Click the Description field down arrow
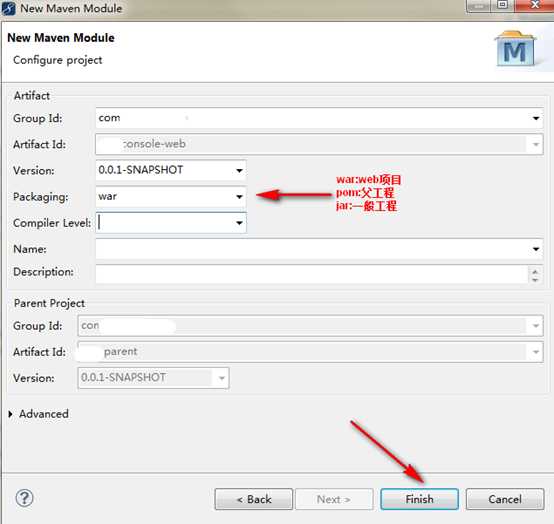Screen dimensions: 554x524 (535, 280)
